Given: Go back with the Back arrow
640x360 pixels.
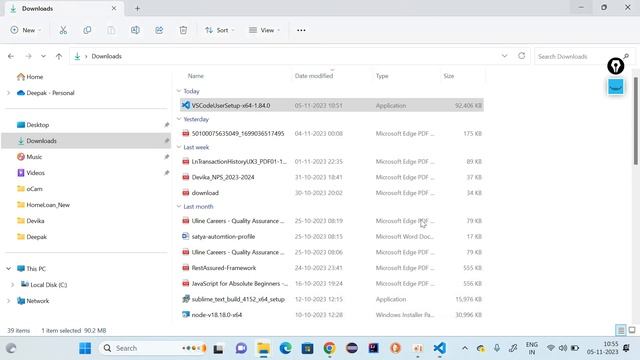Looking at the screenshot, I should [x=11, y=56].
